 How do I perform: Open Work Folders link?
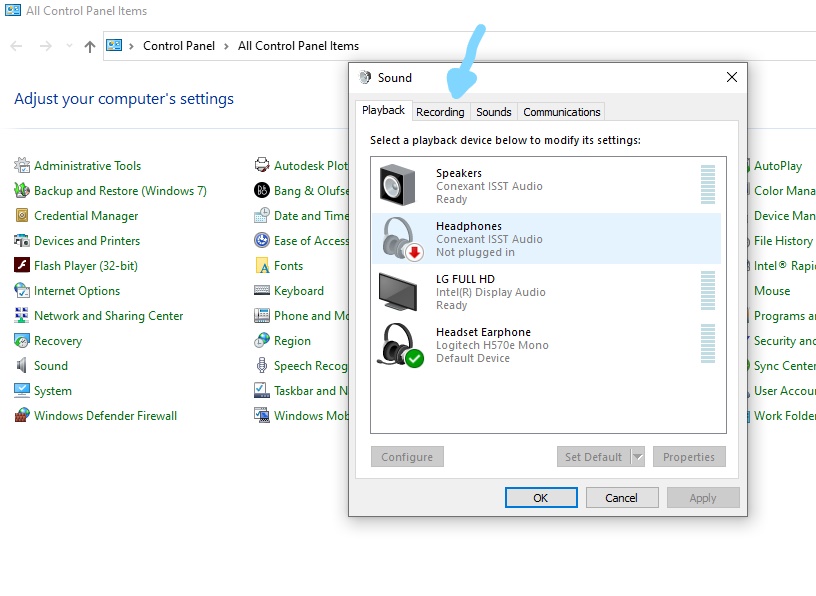pyautogui.click(x=784, y=415)
